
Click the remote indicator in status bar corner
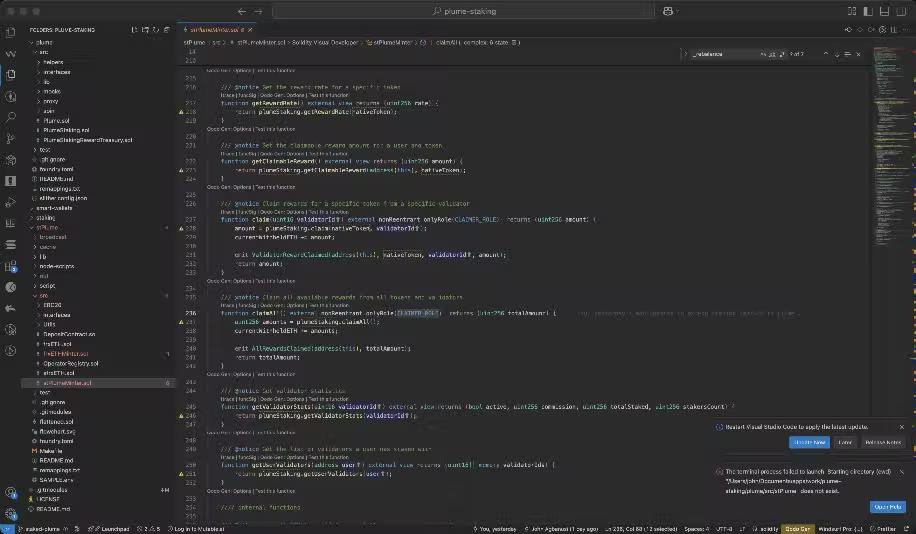pos(6,529)
